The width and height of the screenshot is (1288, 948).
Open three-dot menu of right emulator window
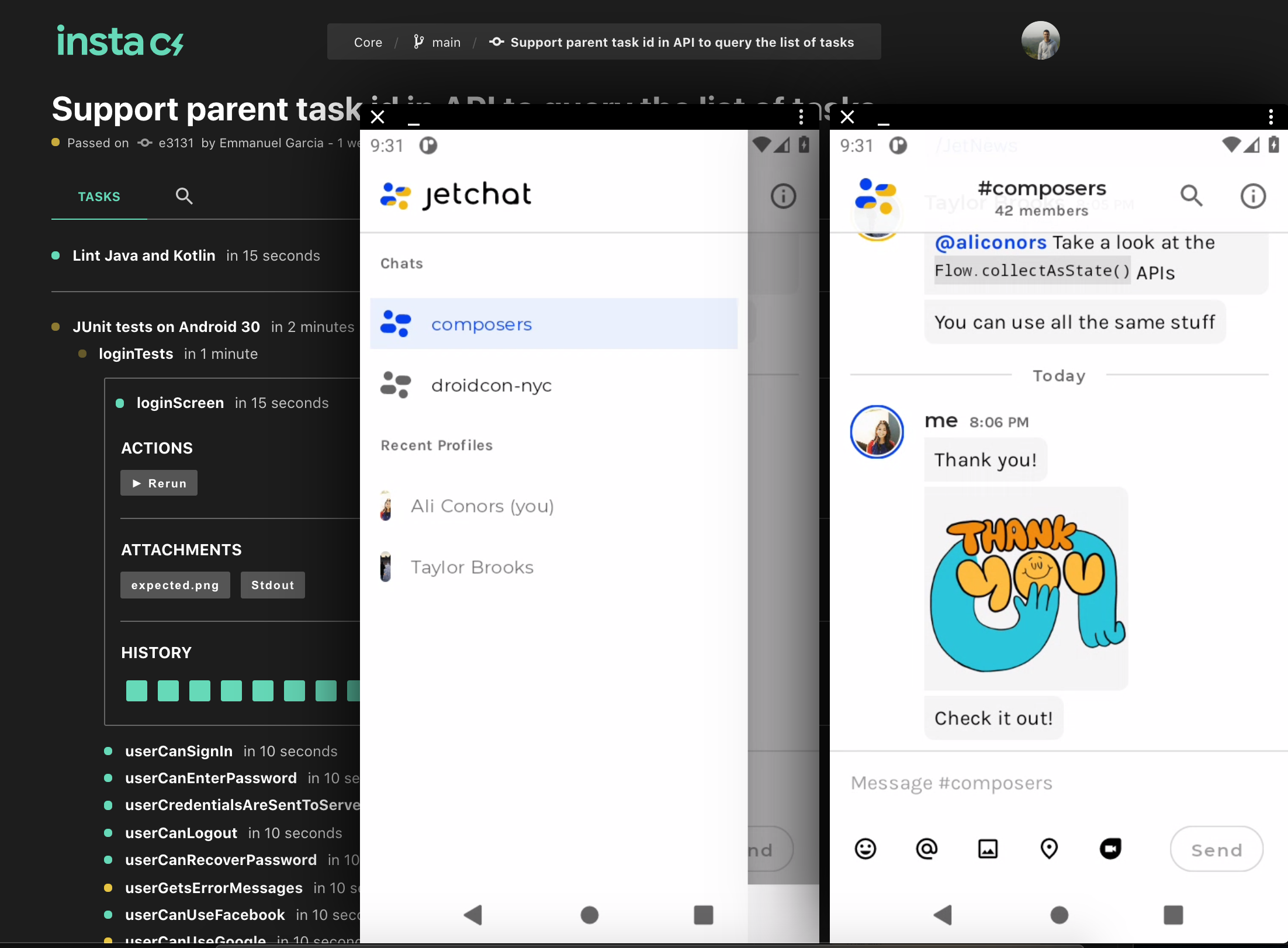click(1270, 117)
